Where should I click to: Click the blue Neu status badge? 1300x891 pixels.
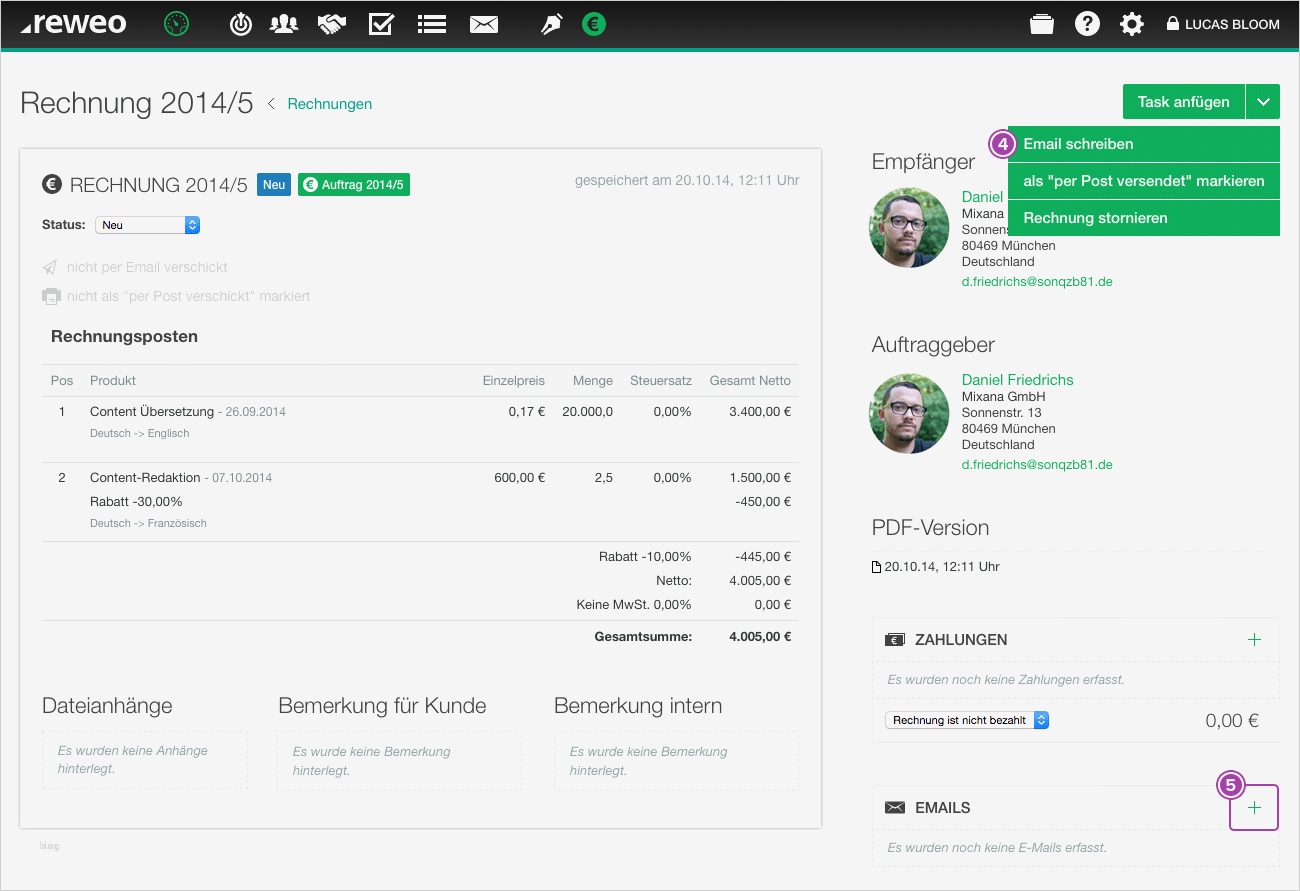click(x=274, y=185)
